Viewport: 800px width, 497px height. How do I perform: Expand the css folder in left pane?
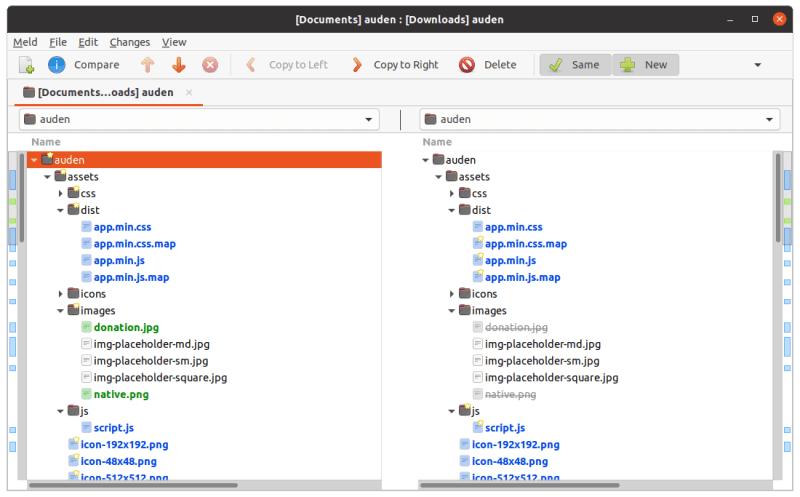pyautogui.click(x=61, y=193)
